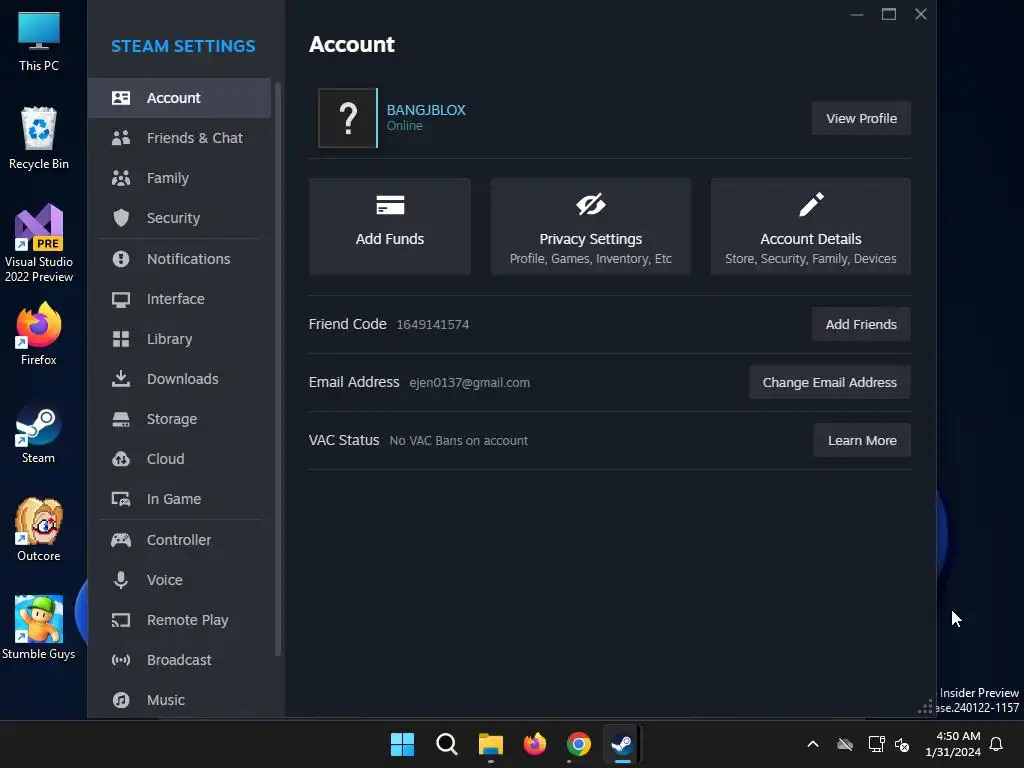Click the Interface monitor icon
This screenshot has height=768, width=1024.
(x=121, y=299)
